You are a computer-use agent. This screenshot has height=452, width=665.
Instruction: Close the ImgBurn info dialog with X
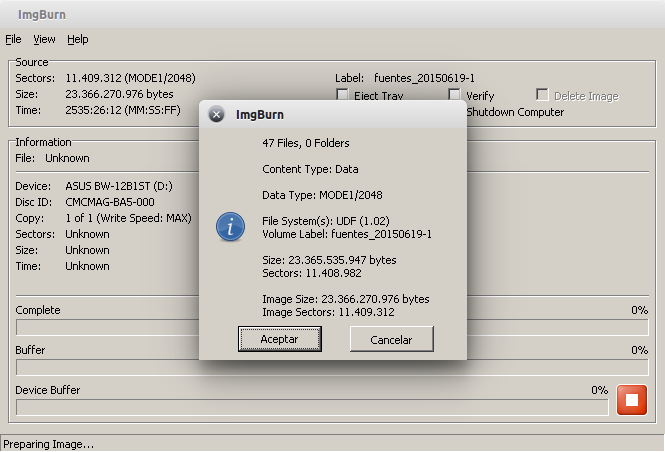[216, 114]
